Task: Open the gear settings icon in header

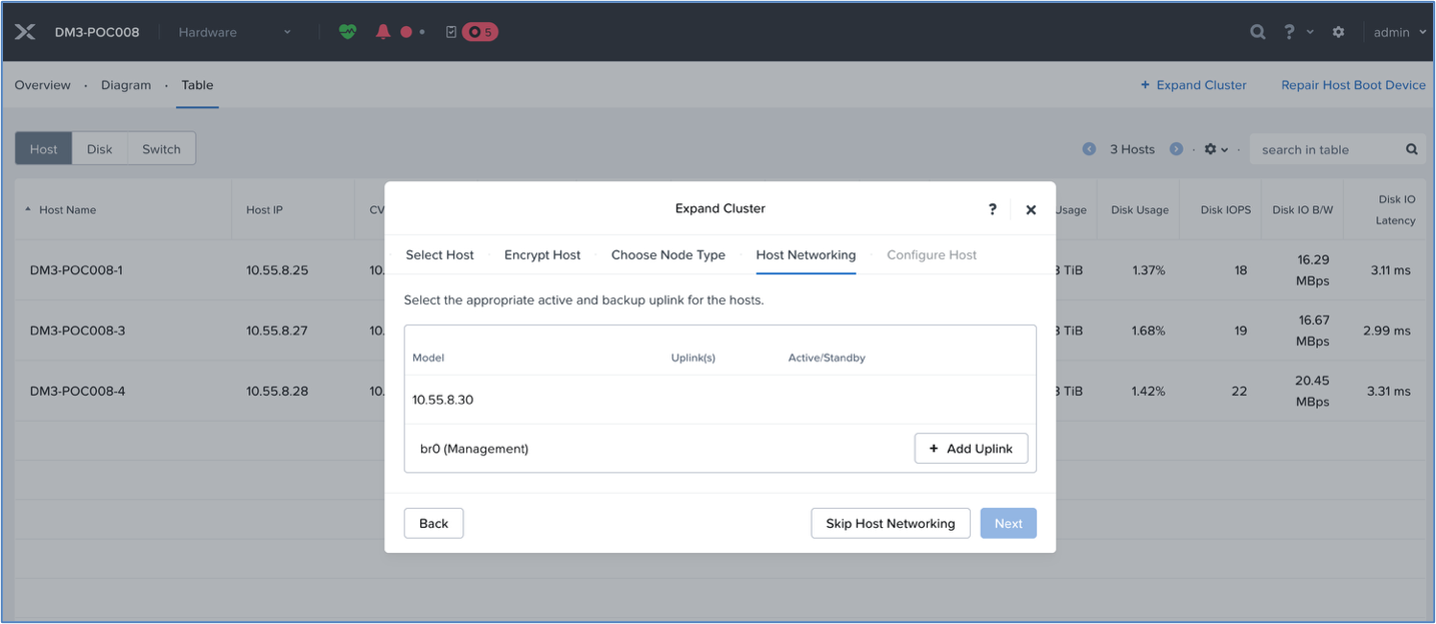Action: [x=1338, y=32]
